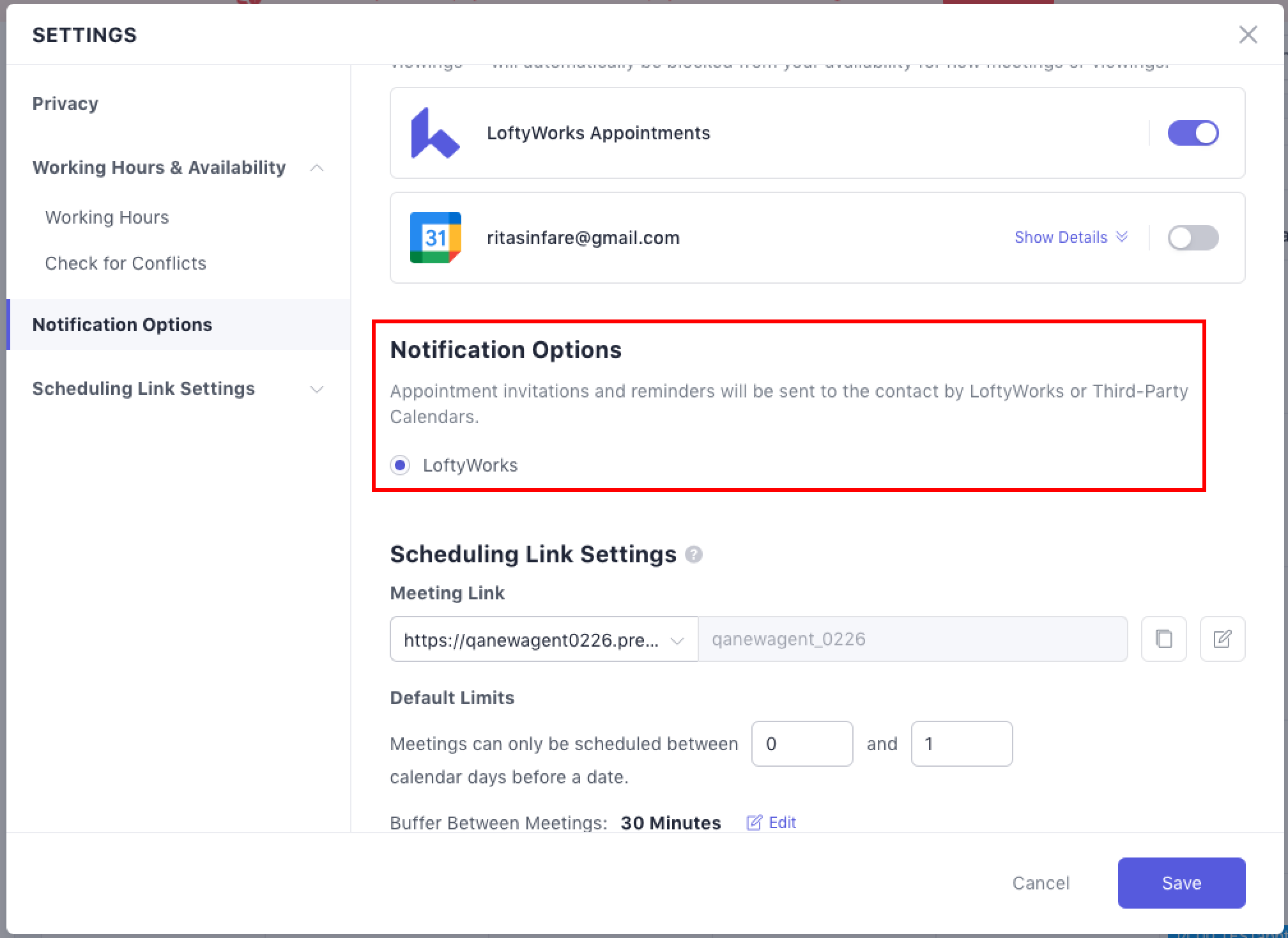Disable LoftyWorks Appointments toggle

pos(1192,133)
